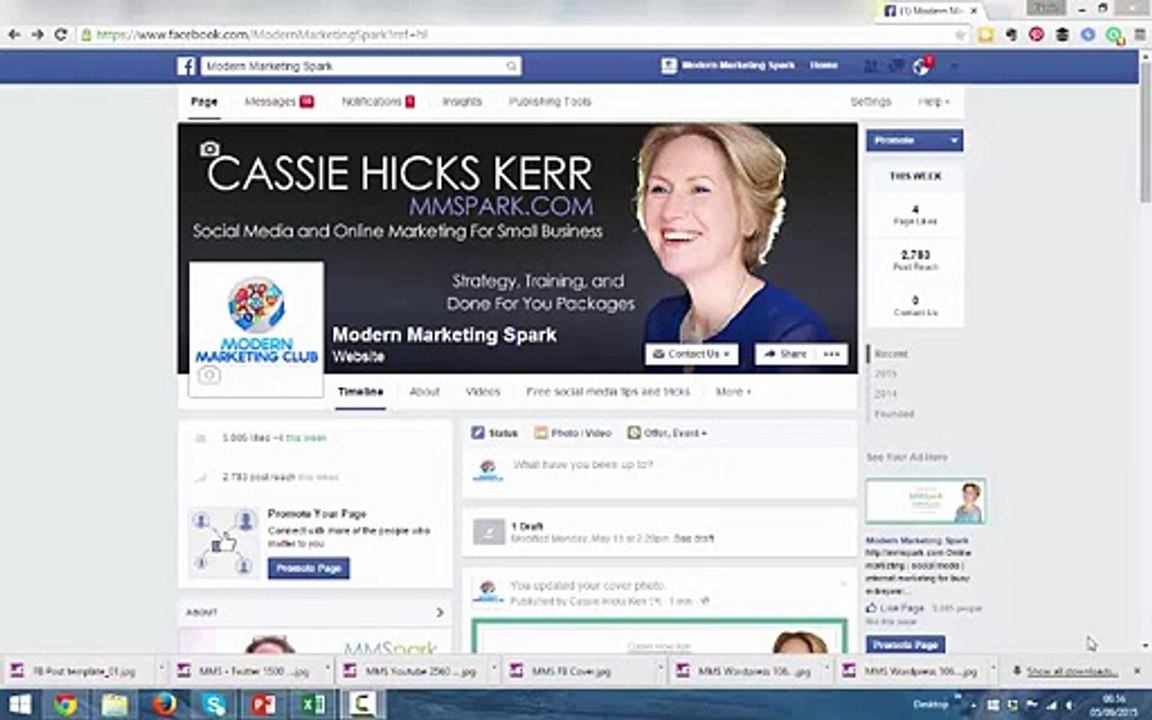Launch Firefox from the taskbar
1152x720 pixels.
coord(164,705)
